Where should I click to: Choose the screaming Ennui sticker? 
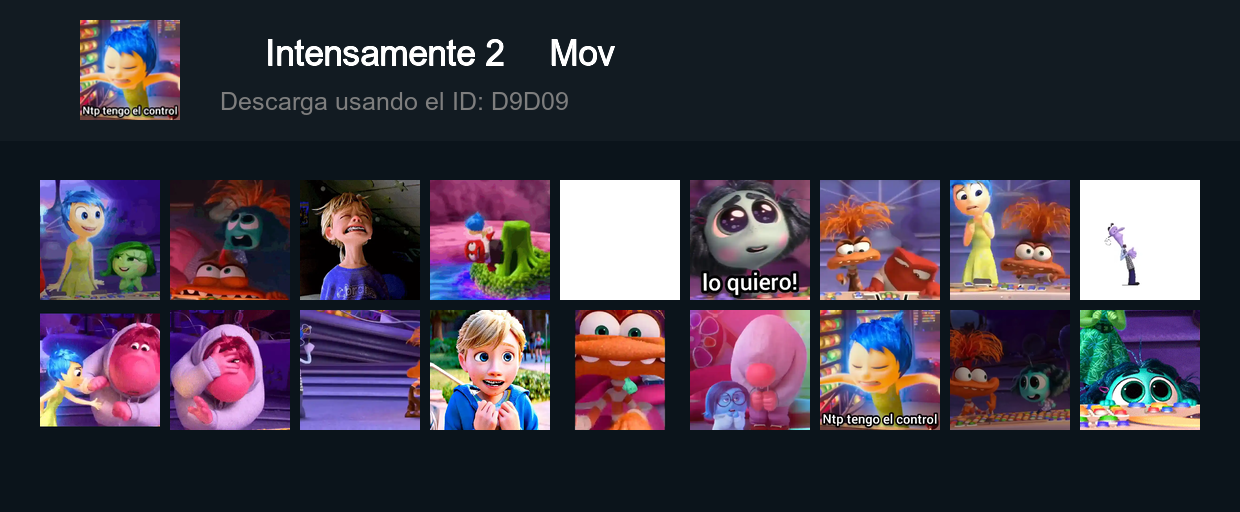(x=230, y=240)
